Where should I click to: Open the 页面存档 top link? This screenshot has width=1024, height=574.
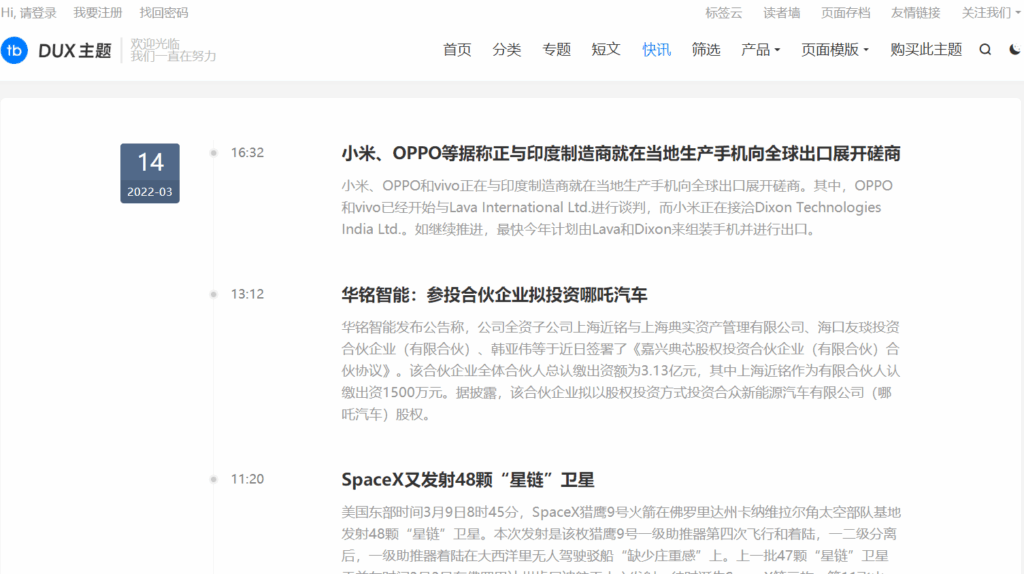(845, 12)
